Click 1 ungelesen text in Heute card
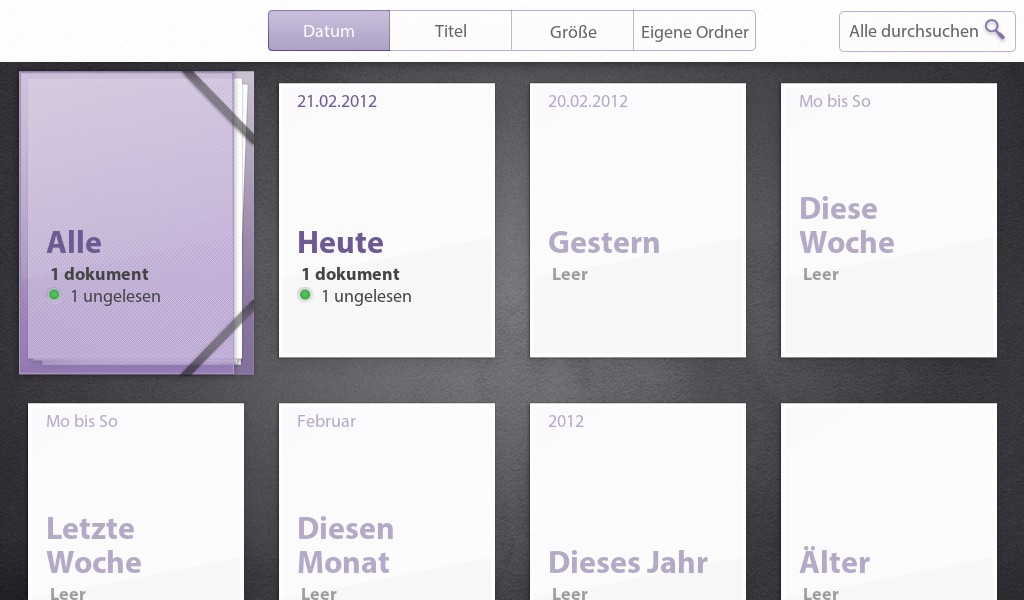1024x600 pixels. (366, 296)
